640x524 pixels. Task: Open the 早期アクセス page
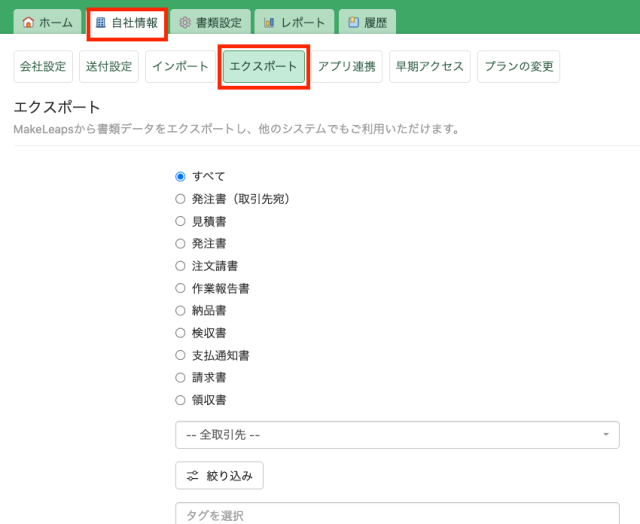click(x=430, y=67)
